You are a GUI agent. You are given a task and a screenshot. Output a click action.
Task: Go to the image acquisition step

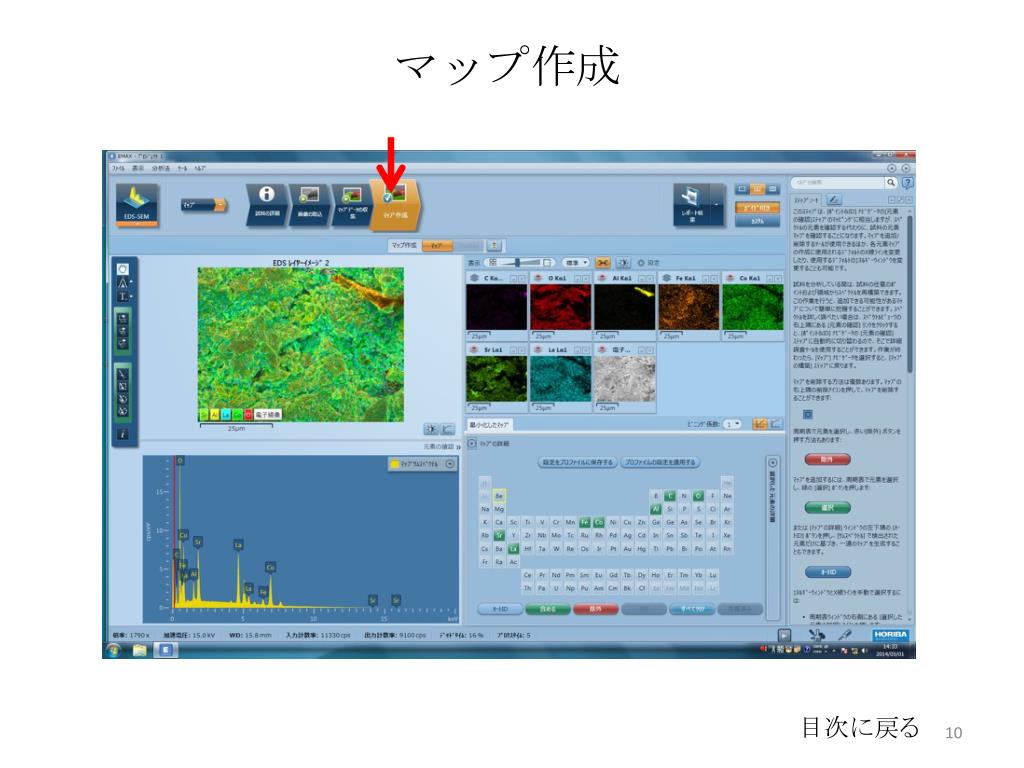pos(309,203)
